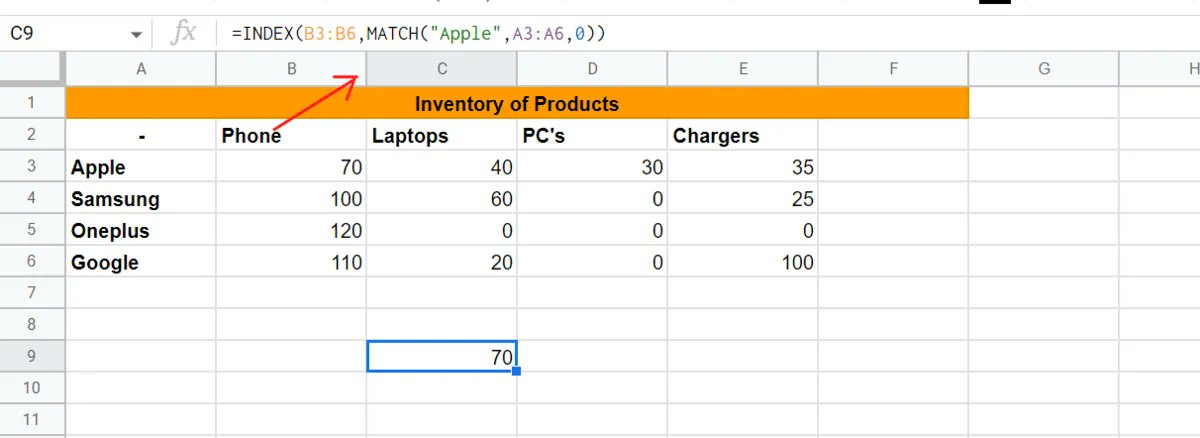The width and height of the screenshot is (1200, 438).
Task: Click the Apple Laptops value 40
Action: coord(442,167)
